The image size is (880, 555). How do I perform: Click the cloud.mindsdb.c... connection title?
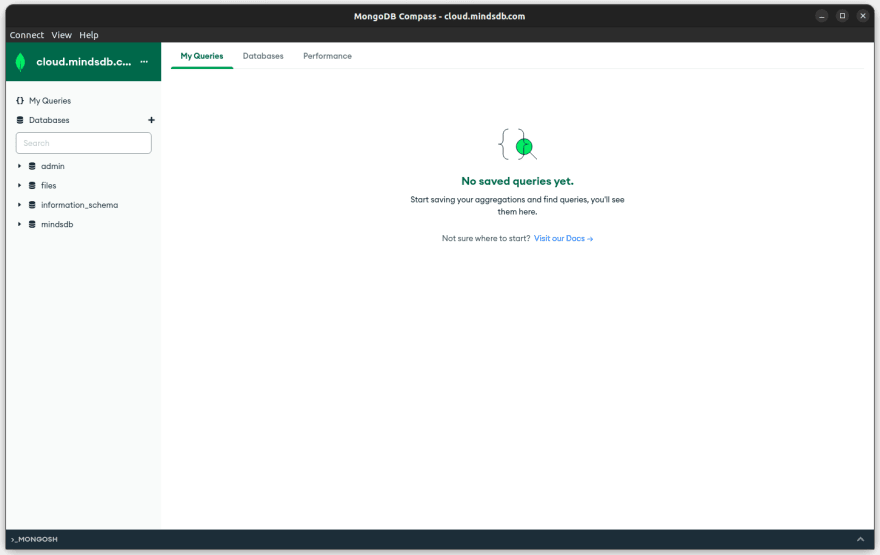pos(84,62)
